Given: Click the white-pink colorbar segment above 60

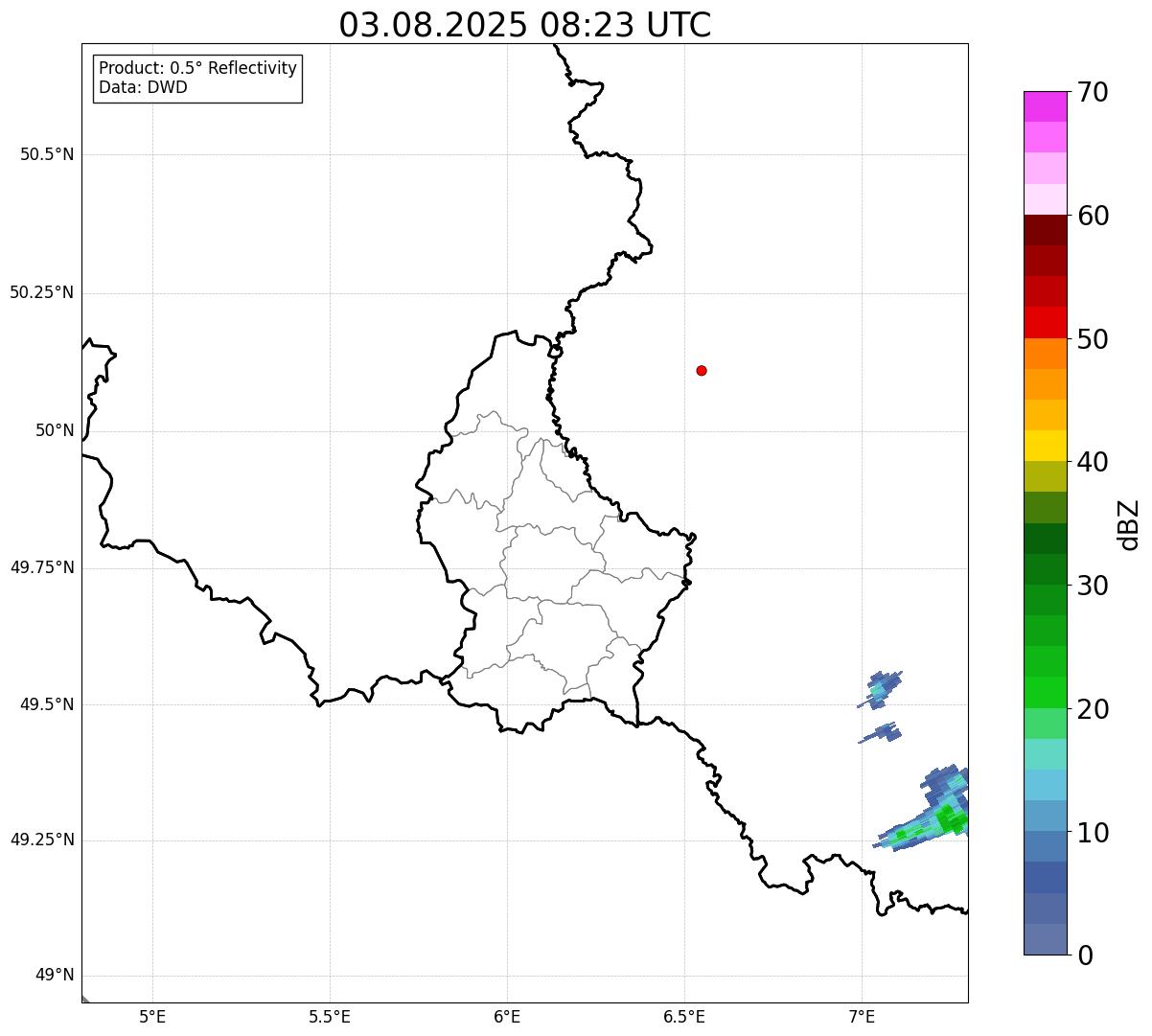Looking at the screenshot, I should point(1045,199).
